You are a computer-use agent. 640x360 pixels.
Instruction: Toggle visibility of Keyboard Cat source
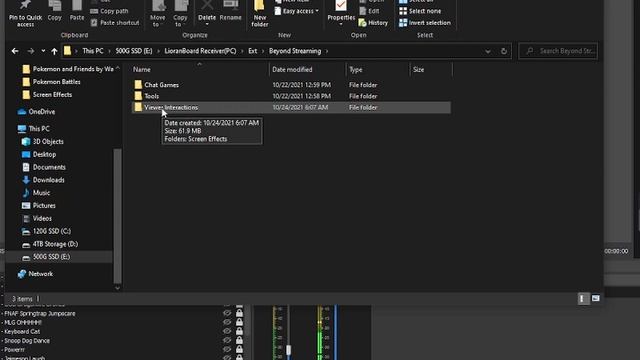tap(227, 331)
